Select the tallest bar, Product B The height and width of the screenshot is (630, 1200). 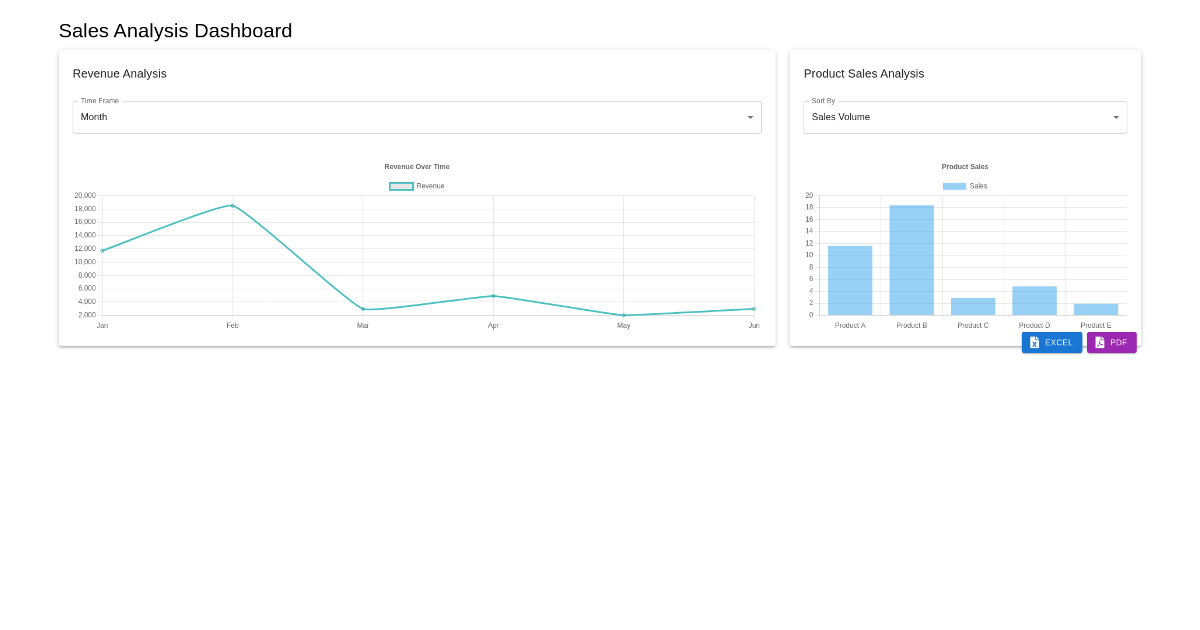(911, 260)
